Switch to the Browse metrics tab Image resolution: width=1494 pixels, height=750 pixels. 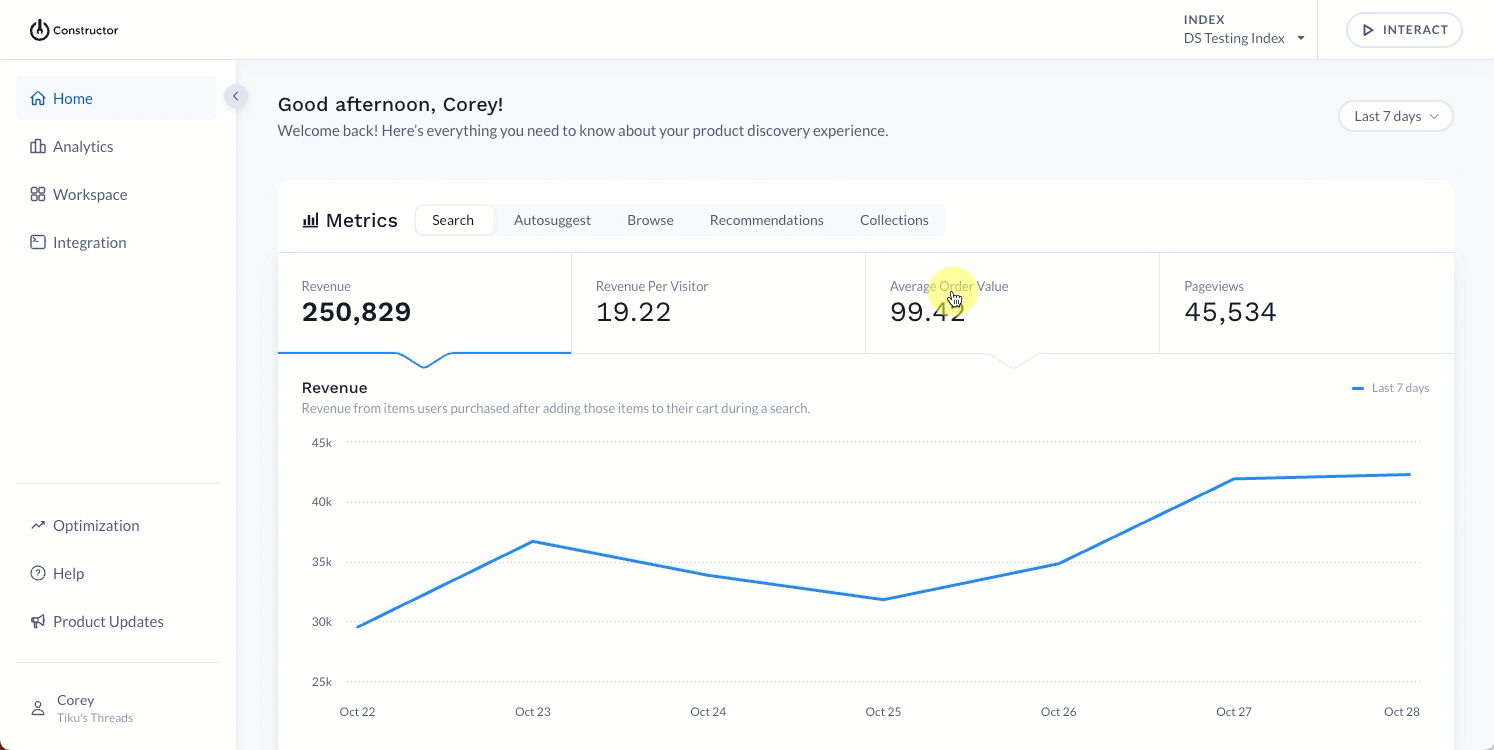click(650, 220)
